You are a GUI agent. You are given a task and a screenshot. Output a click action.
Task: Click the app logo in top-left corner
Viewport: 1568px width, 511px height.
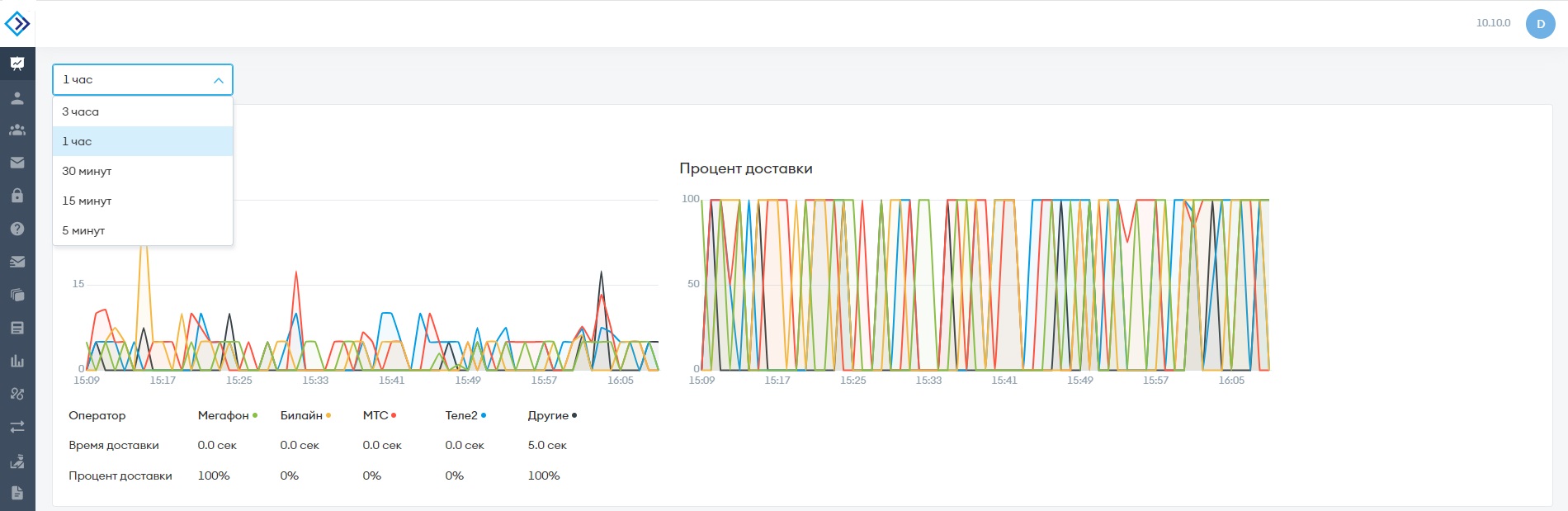coord(17,24)
